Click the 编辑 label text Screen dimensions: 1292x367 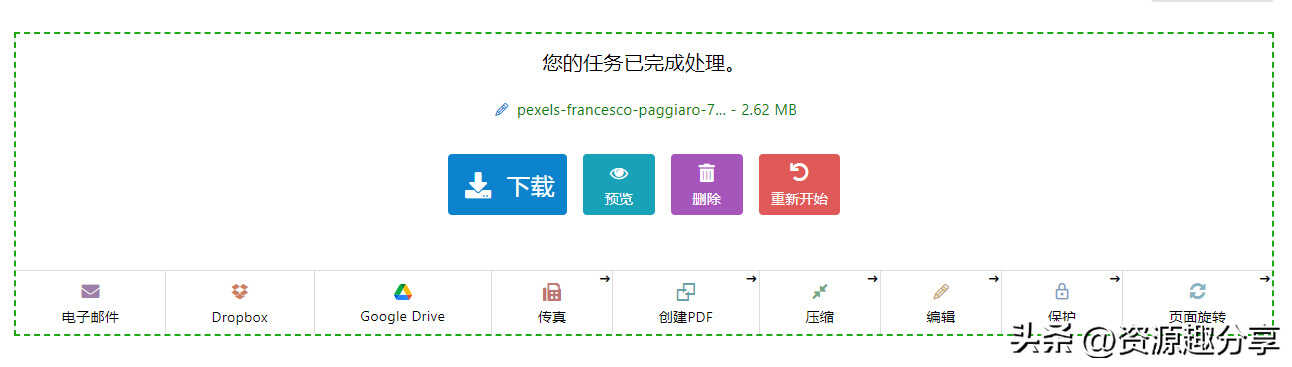click(x=941, y=317)
